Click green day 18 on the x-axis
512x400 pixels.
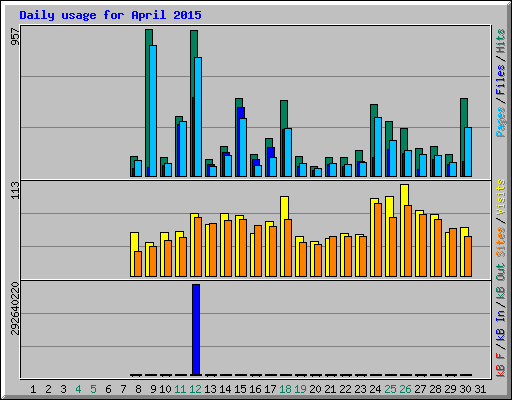285,389
